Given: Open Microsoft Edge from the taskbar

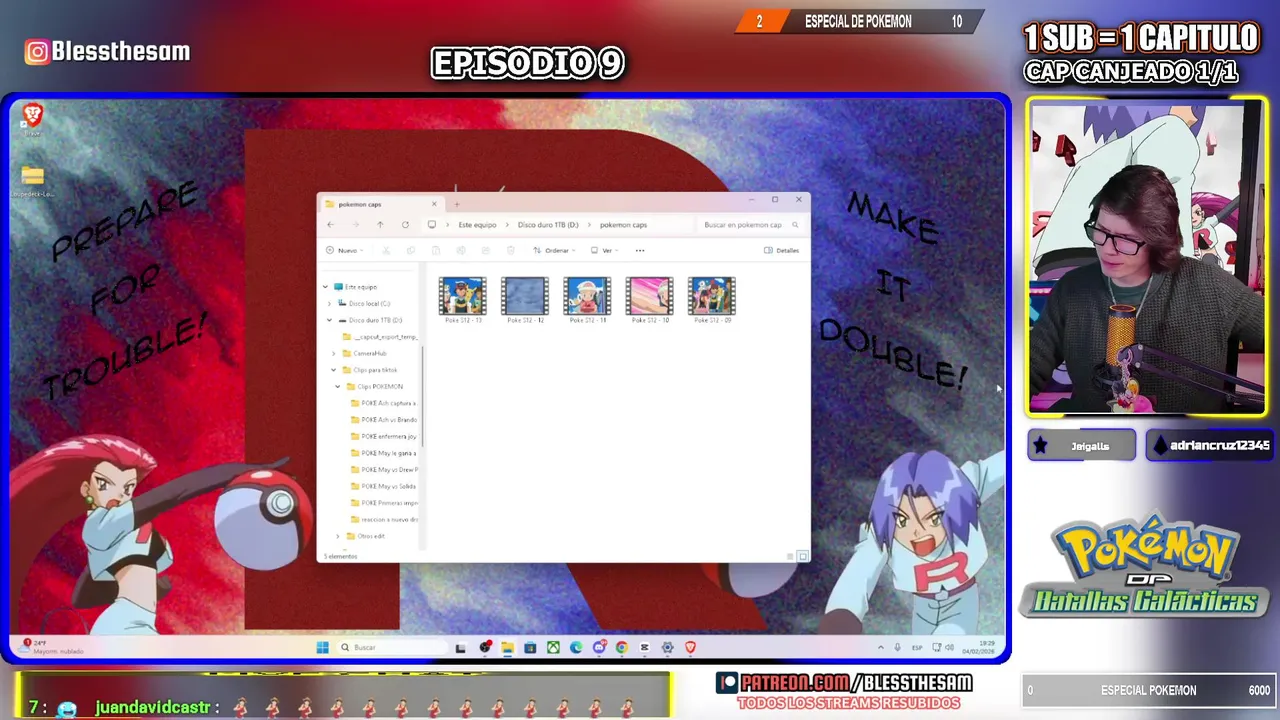Looking at the screenshot, I should 576,647.
